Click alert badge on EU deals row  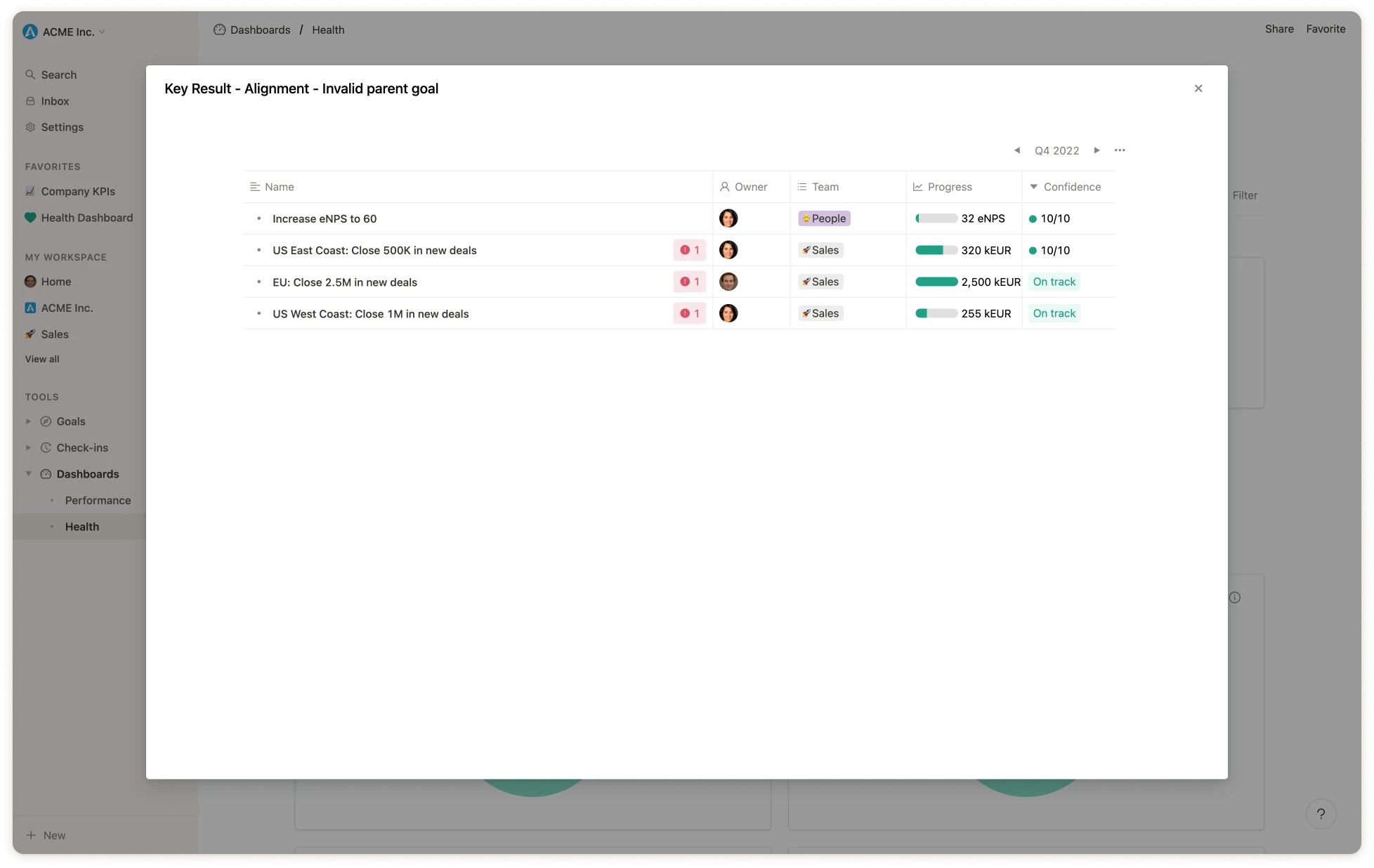[689, 282]
